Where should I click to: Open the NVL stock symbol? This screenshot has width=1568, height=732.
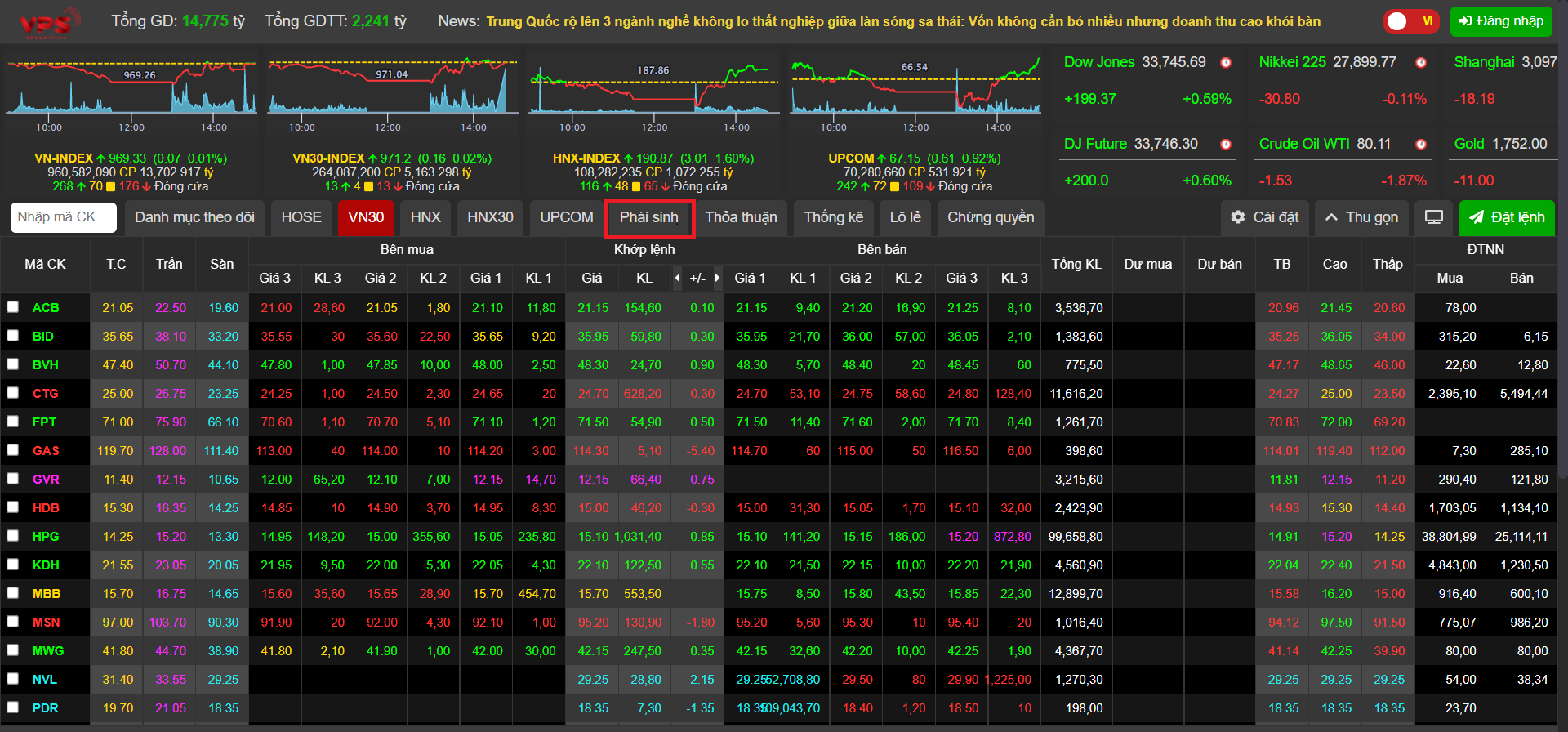[45, 680]
